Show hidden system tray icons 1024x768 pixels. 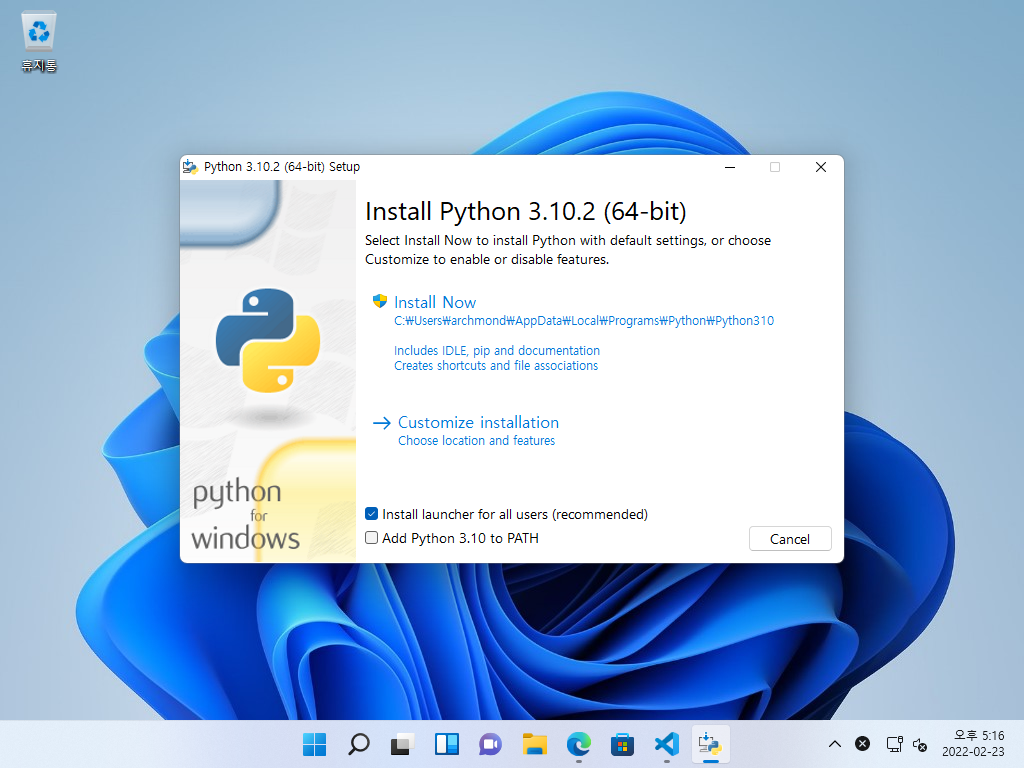[835, 744]
